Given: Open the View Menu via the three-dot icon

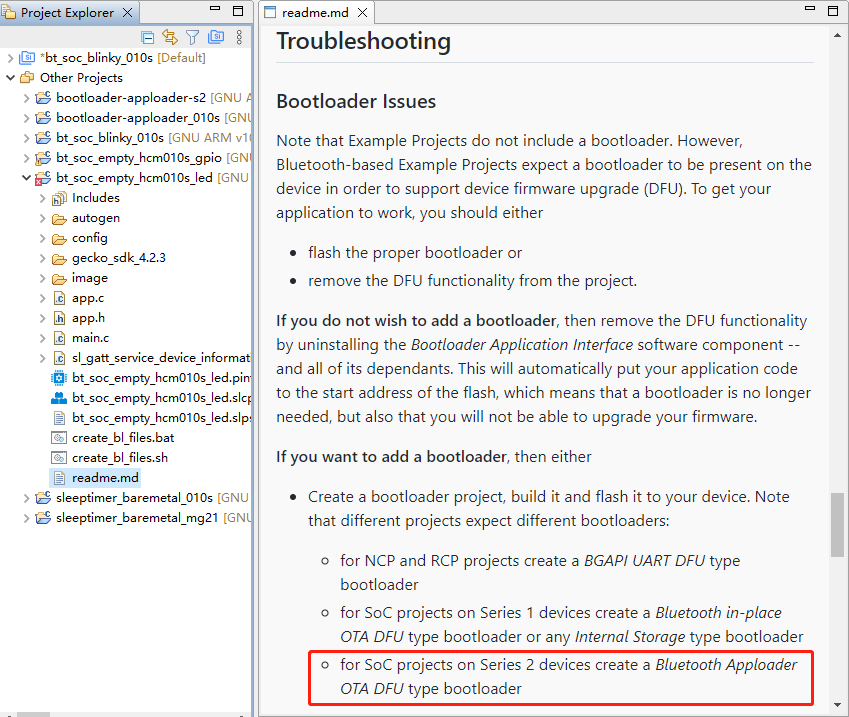Looking at the screenshot, I should point(238,36).
